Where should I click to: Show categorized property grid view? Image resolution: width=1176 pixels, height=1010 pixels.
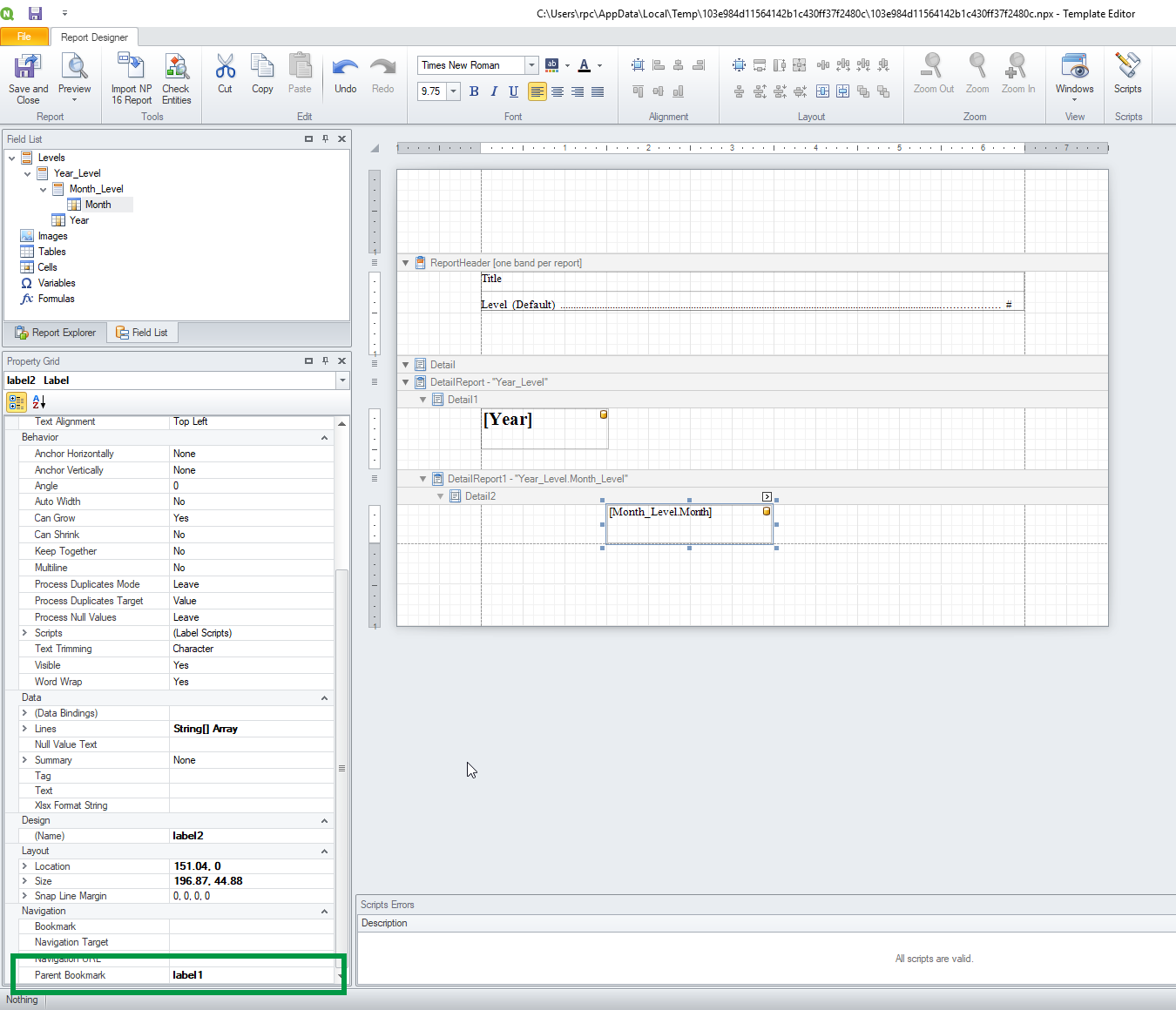[x=17, y=401]
